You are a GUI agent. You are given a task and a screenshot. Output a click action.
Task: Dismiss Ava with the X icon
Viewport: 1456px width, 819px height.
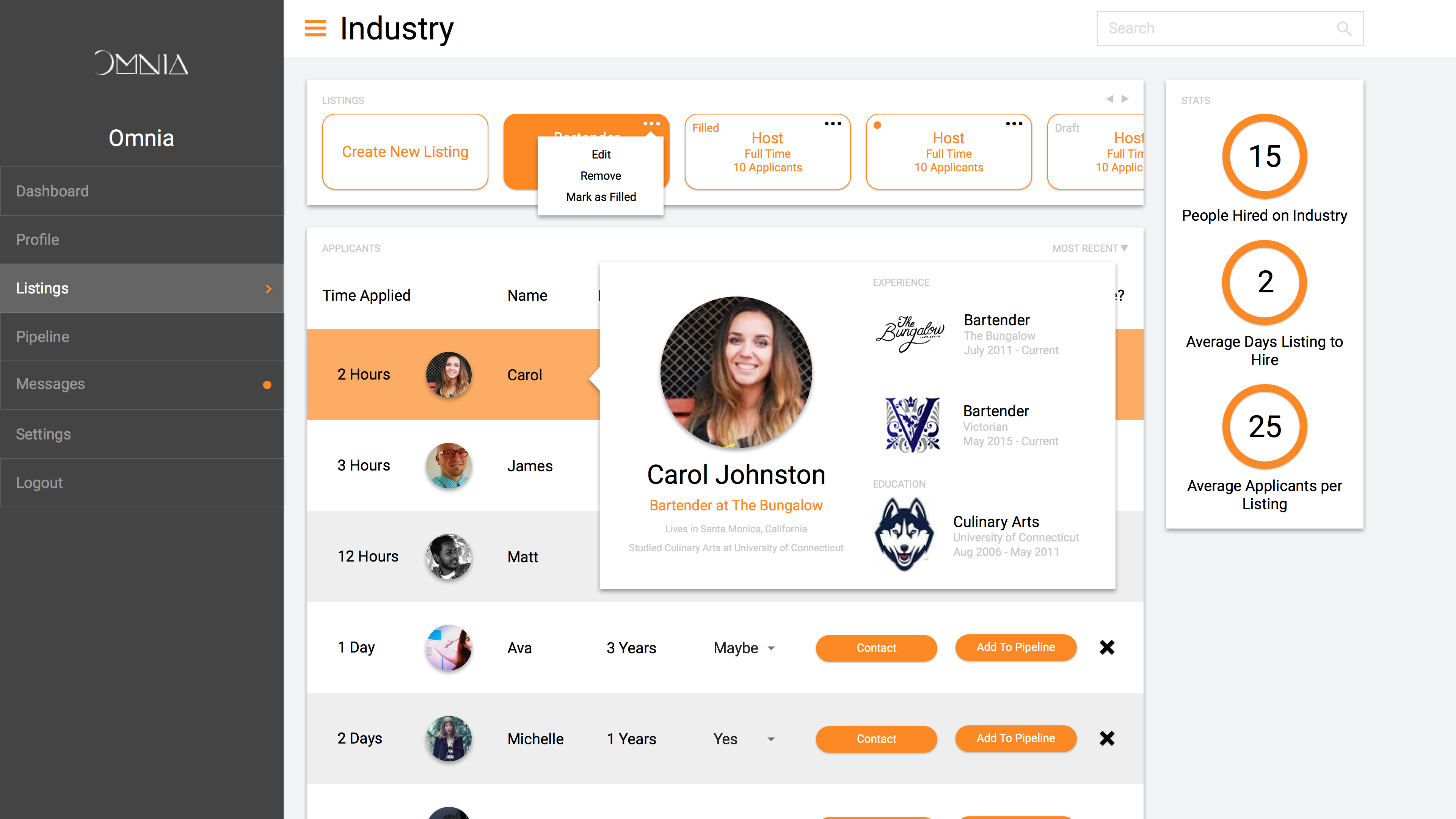[1107, 647]
